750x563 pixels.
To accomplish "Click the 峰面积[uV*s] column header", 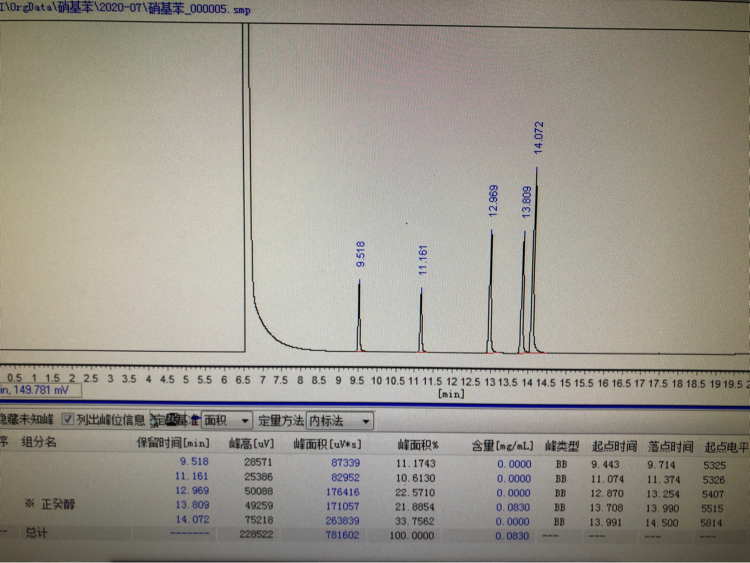I will tap(328, 444).
